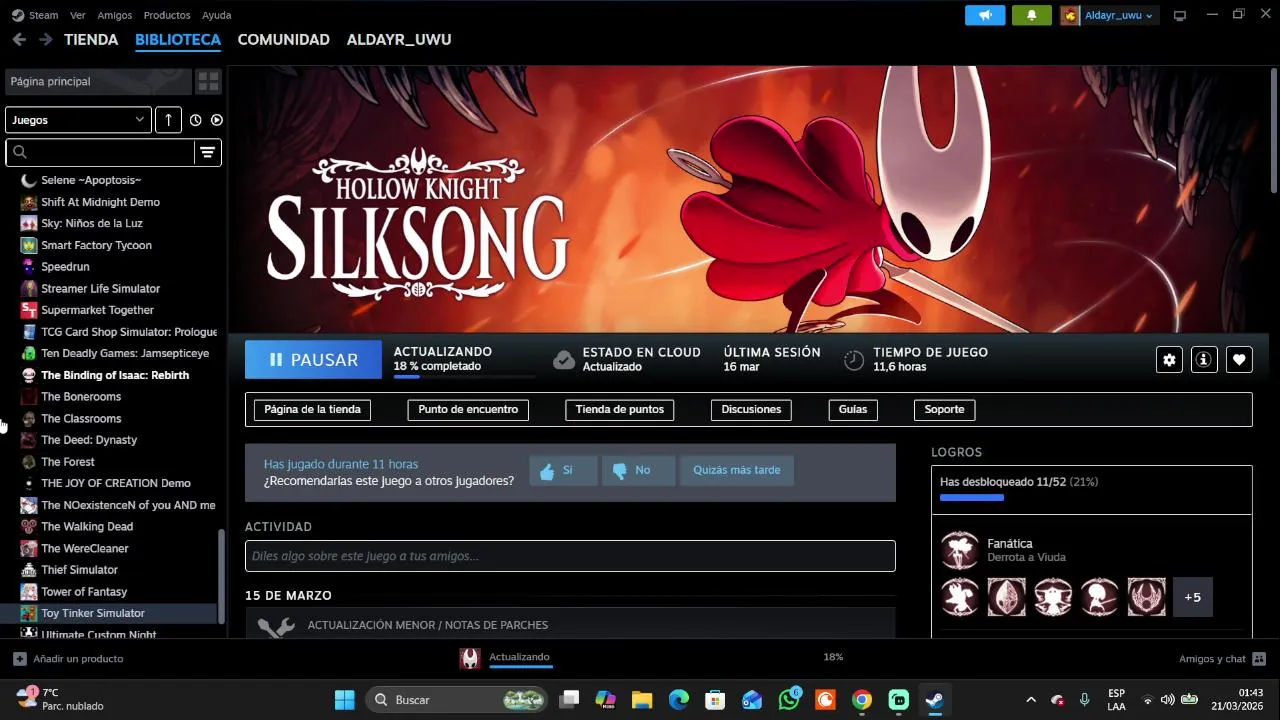The width and height of the screenshot is (1280, 720).
Task: Open Soporte button
Action: click(944, 409)
